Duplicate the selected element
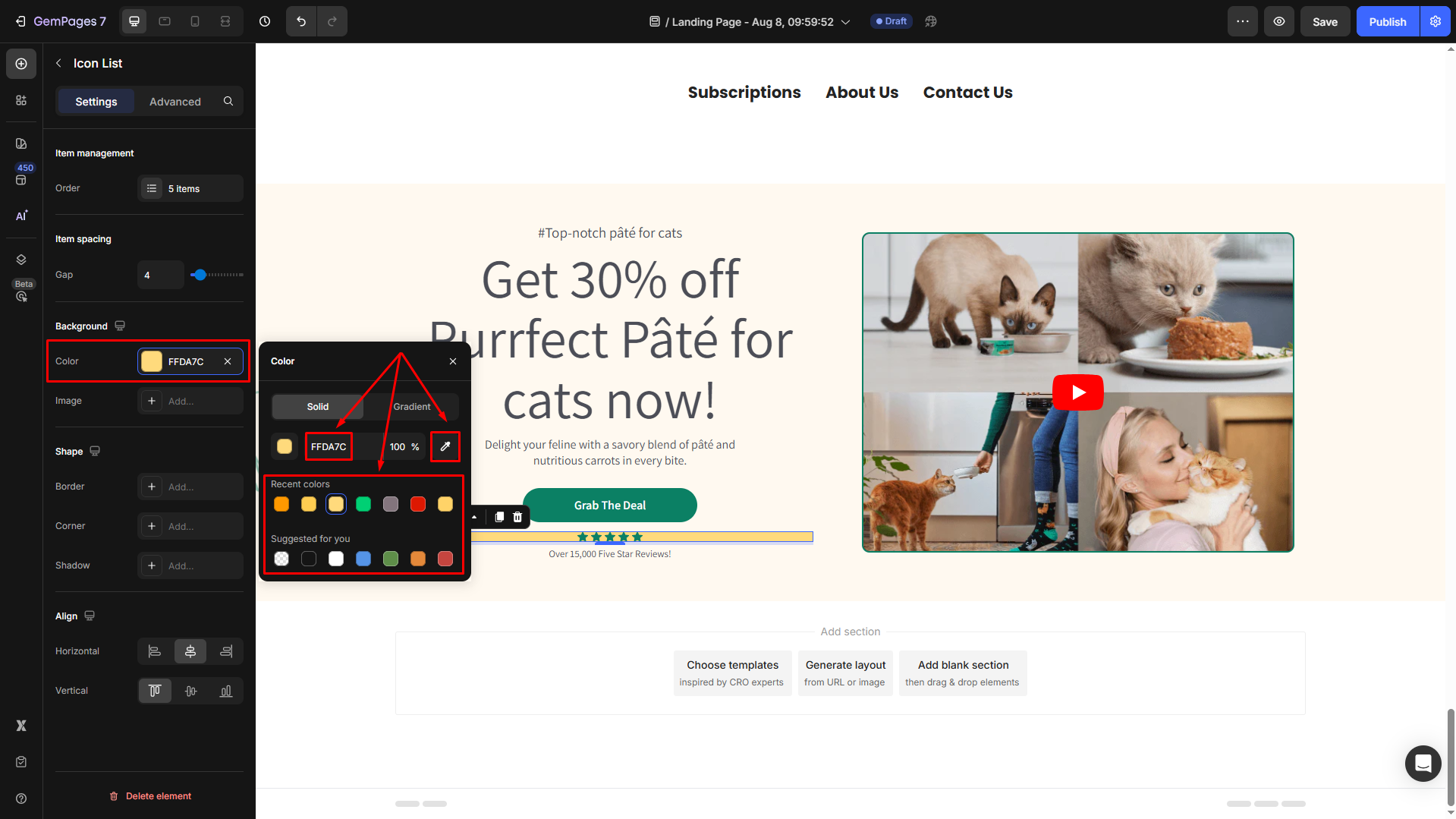1456x819 pixels. click(499, 517)
